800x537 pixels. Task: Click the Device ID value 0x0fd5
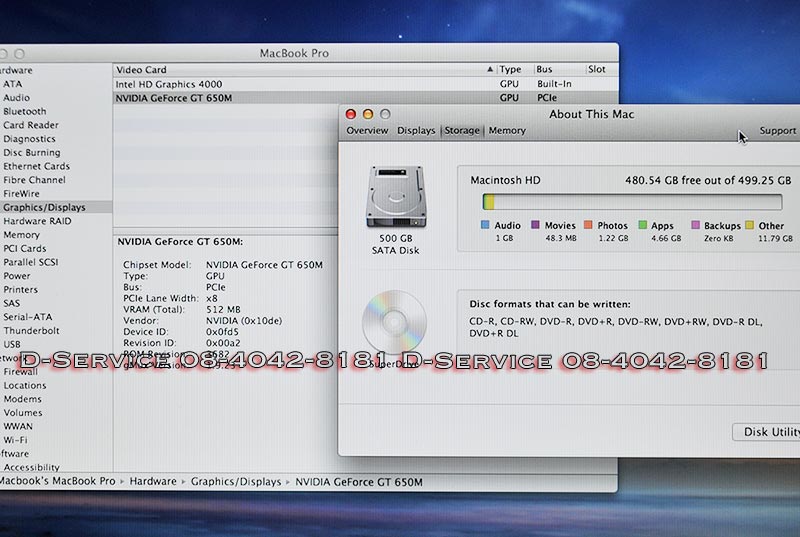(222, 332)
